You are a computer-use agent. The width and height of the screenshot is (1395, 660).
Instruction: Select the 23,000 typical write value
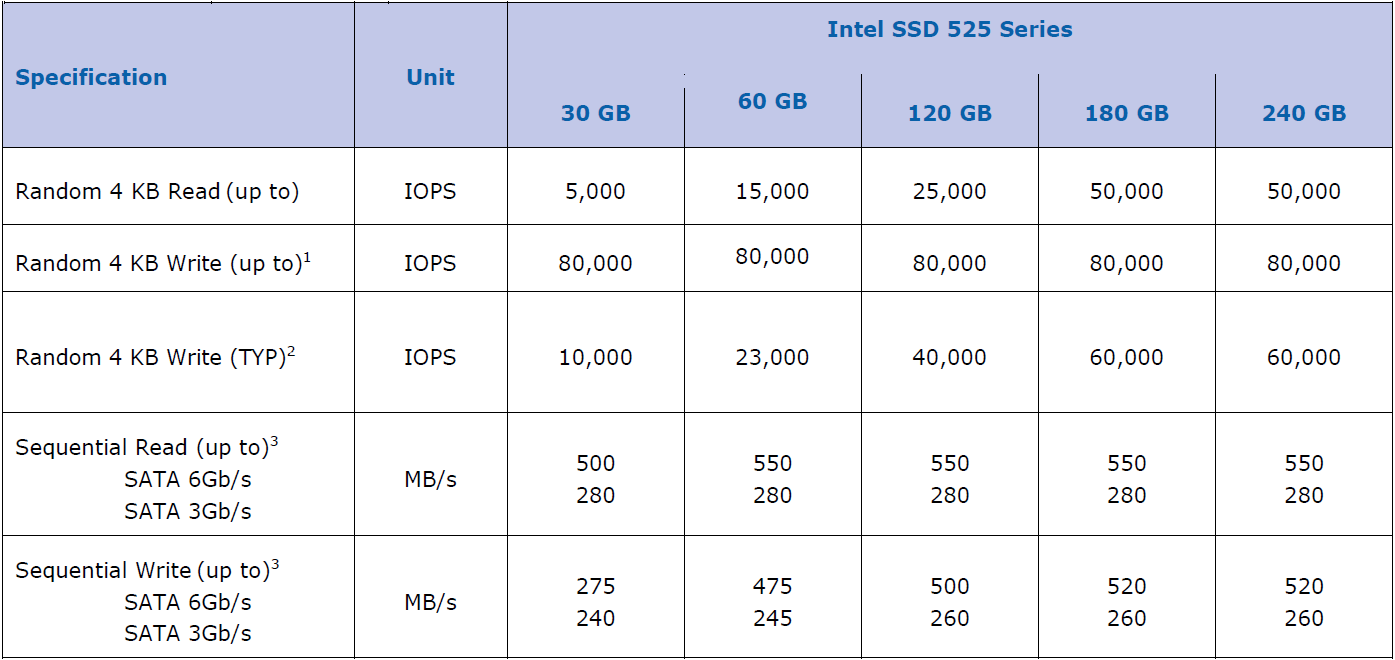pyautogui.click(x=772, y=357)
